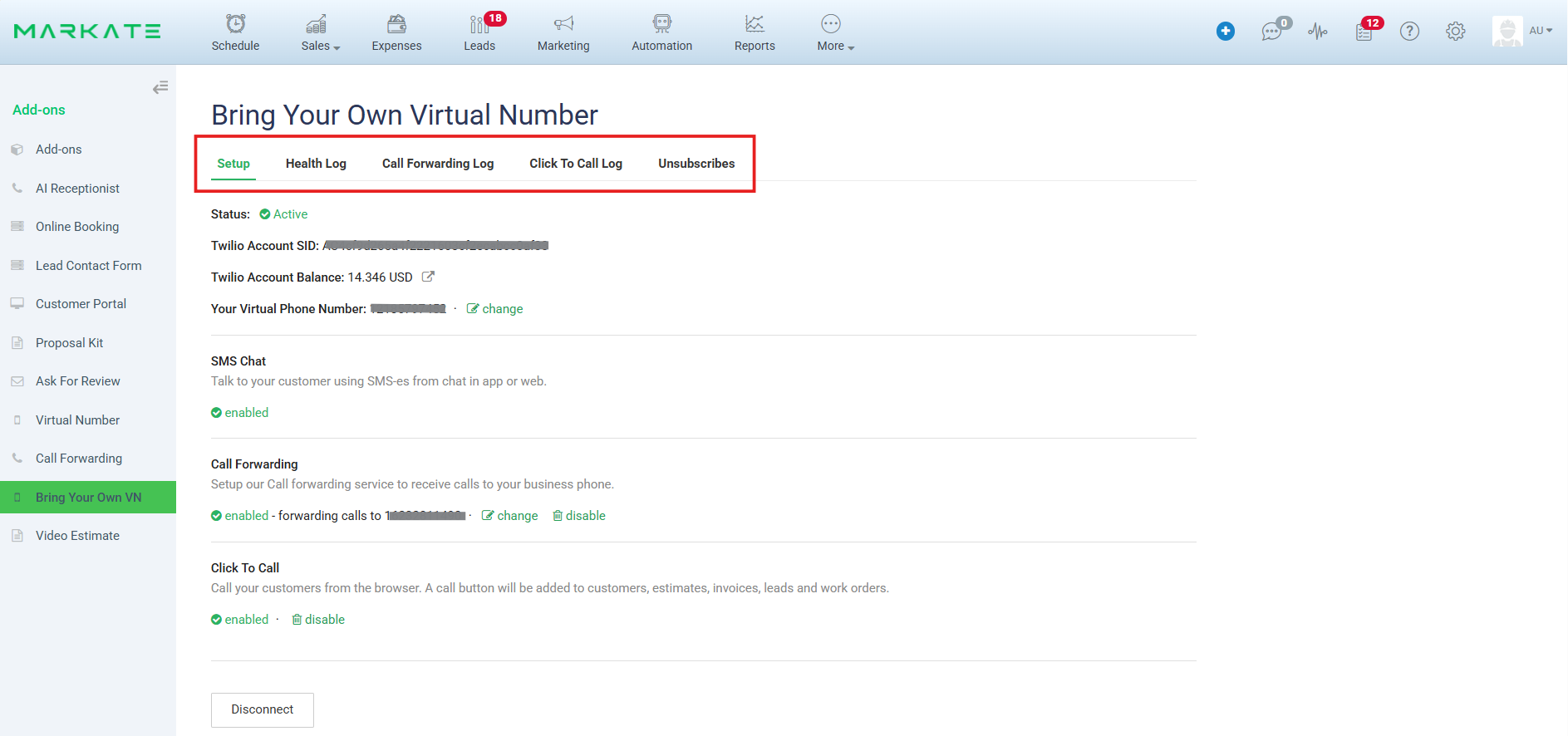Switch to the Call Forwarding Log tab
Viewport: 1568px width, 736px height.
click(438, 164)
